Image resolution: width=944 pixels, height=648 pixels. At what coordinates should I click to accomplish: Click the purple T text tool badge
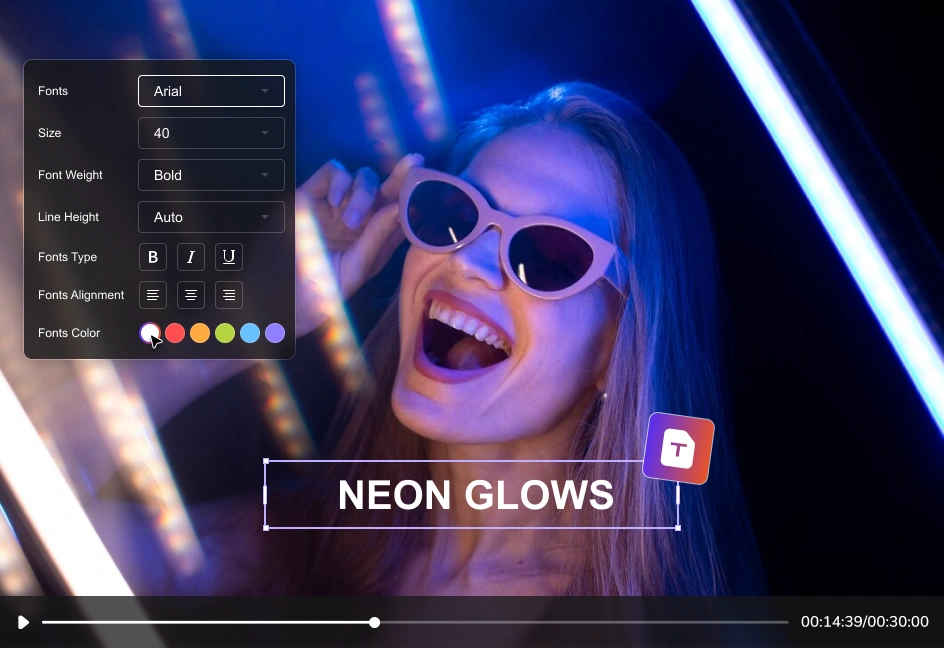click(678, 449)
